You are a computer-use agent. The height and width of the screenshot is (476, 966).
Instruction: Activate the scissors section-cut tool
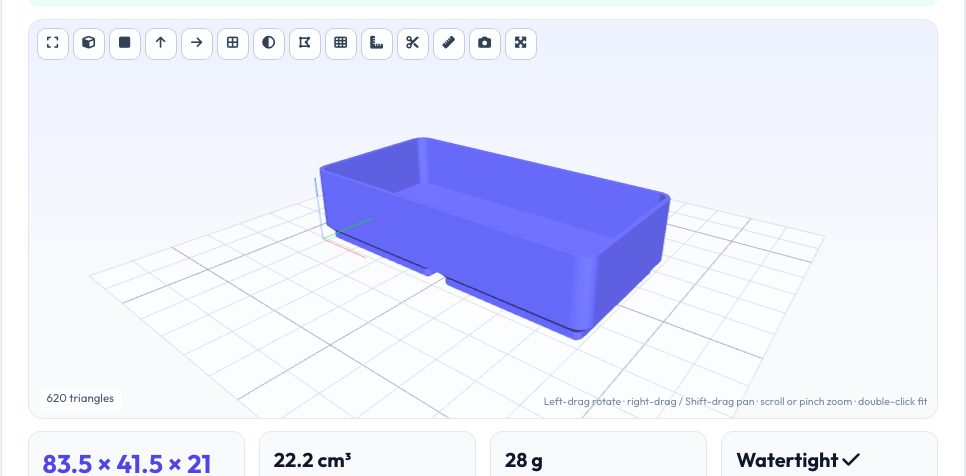click(413, 44)
